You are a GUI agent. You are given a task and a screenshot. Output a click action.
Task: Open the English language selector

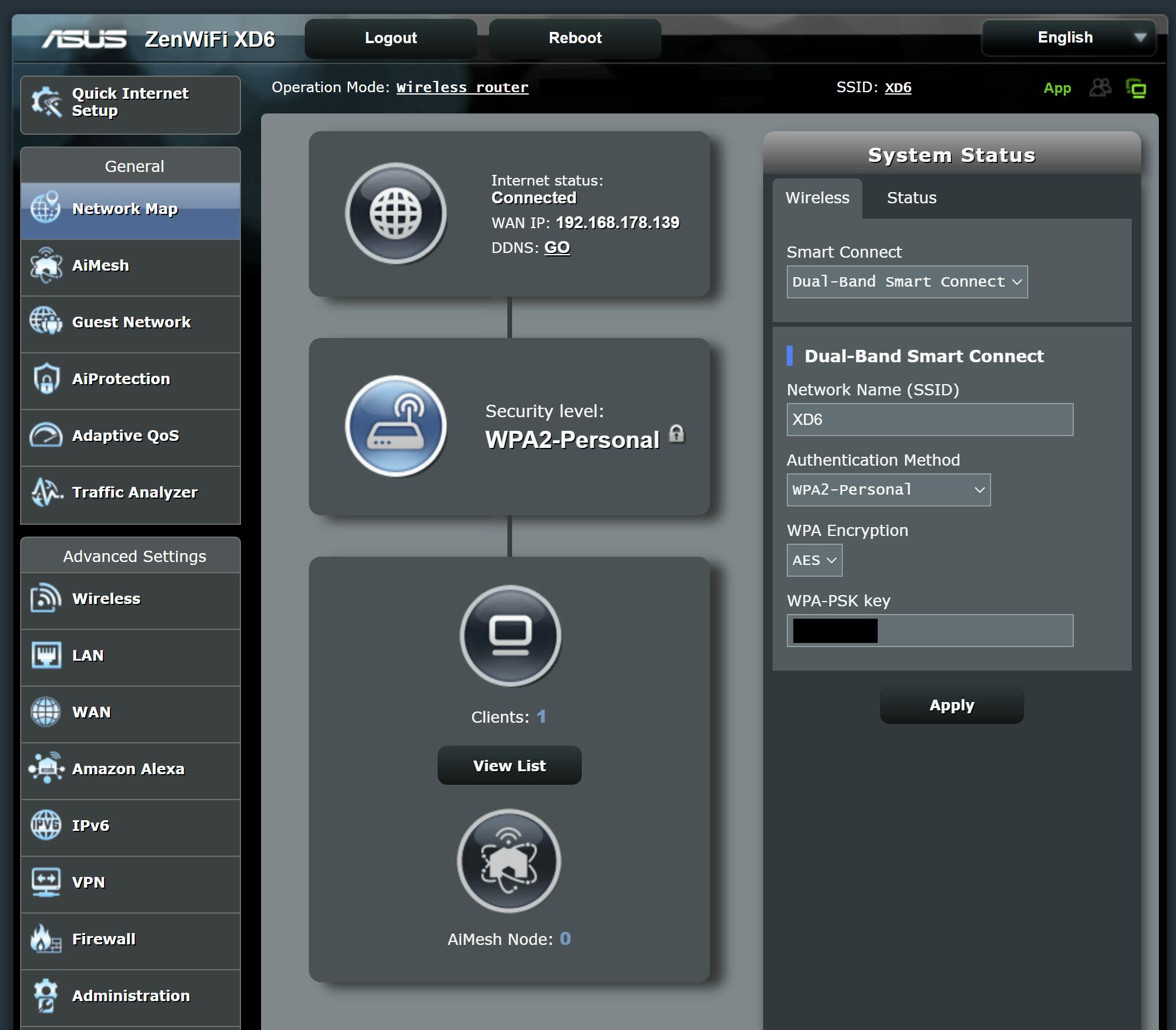tap(1069, 38)
